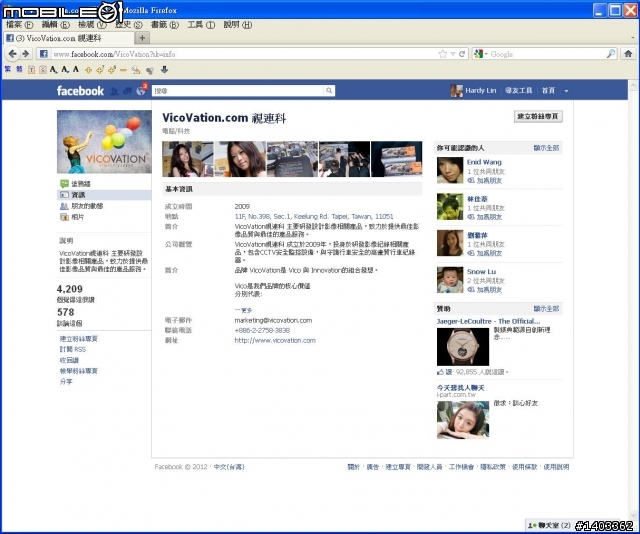Viewport: 640px width, 534px height.
Task: Click into the Facebook search field
Action: click(x=238, y=91)
